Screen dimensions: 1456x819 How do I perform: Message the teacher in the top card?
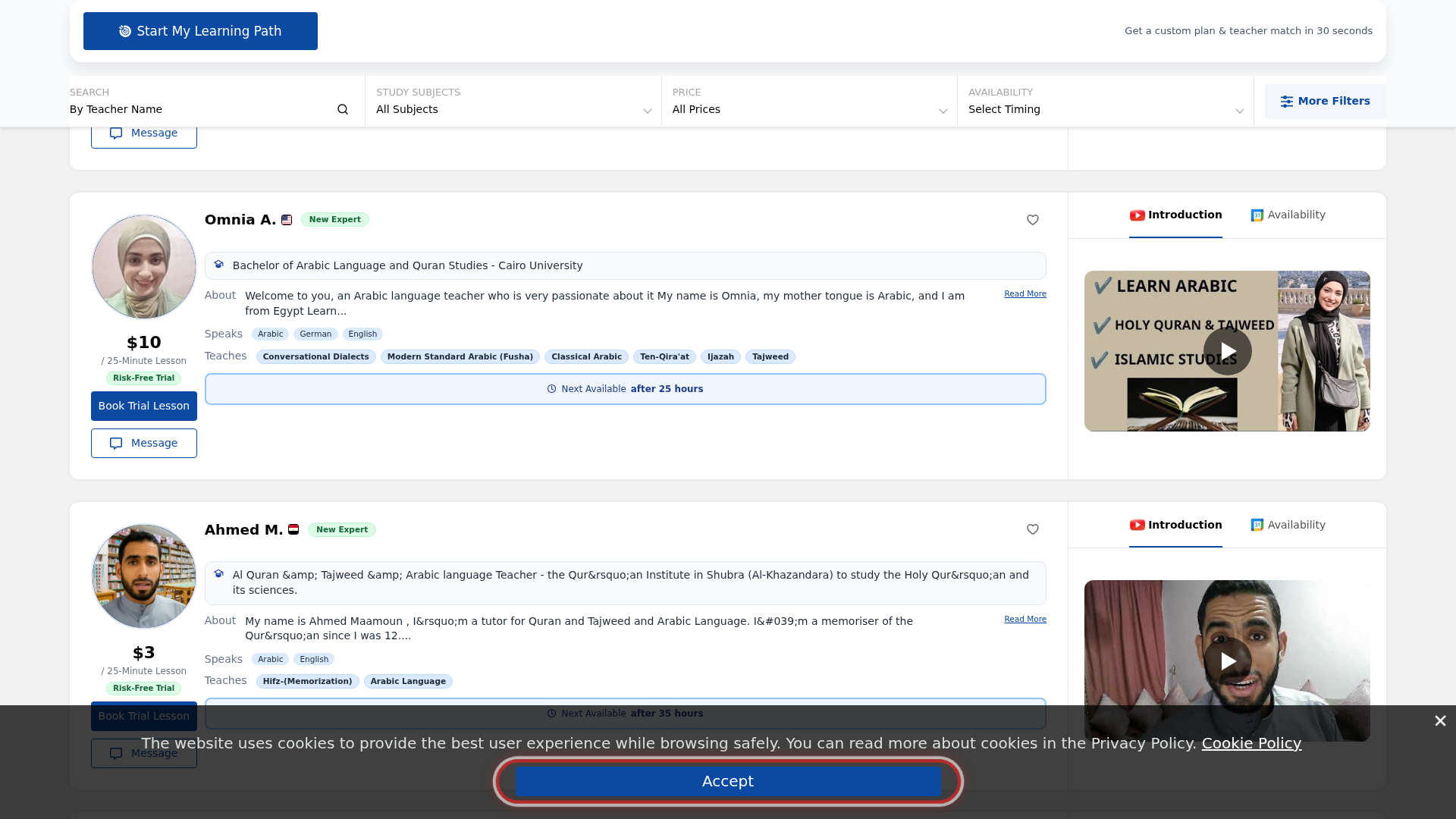[144, 133]
